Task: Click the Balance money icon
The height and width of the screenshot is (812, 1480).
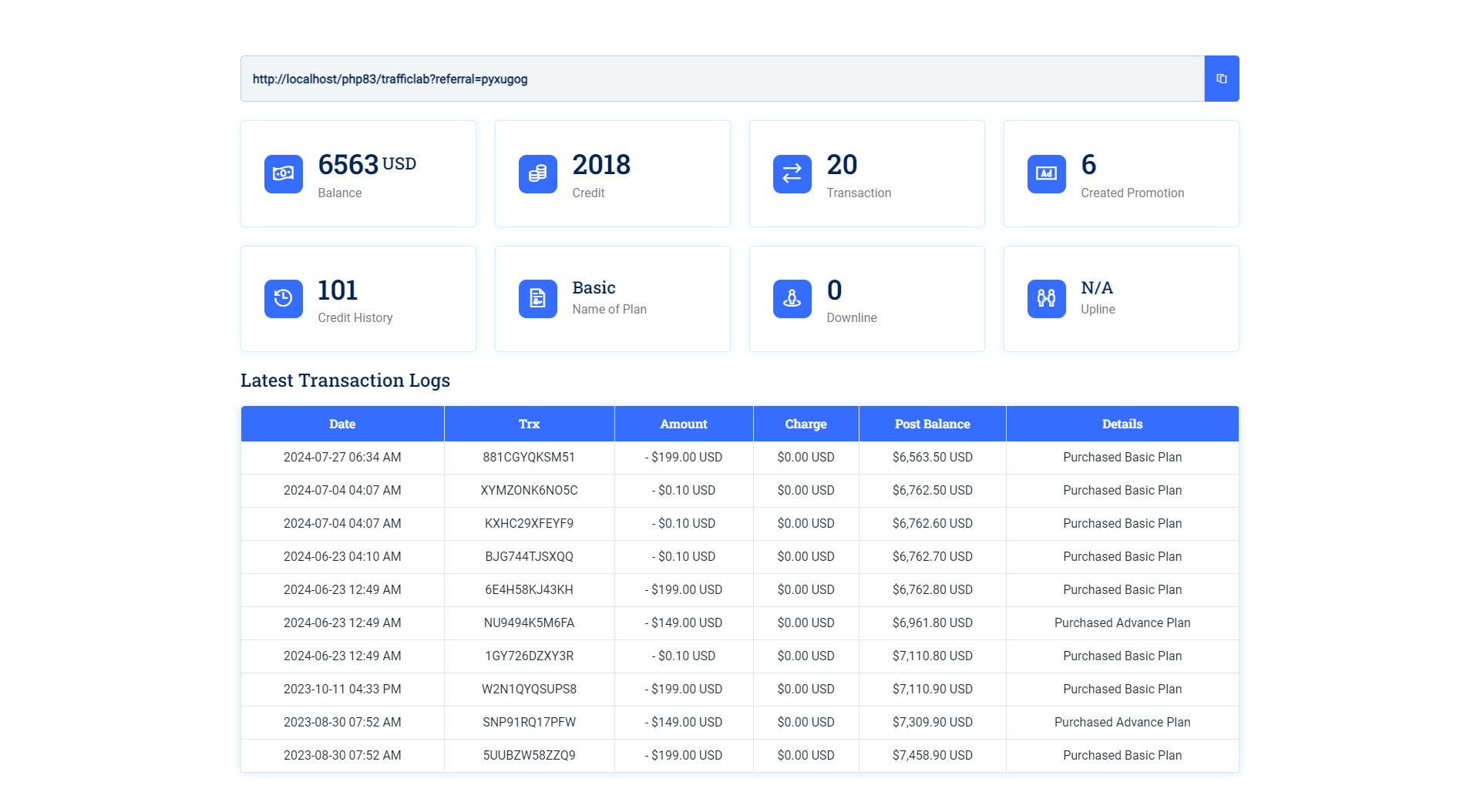Action: point(284,173)
